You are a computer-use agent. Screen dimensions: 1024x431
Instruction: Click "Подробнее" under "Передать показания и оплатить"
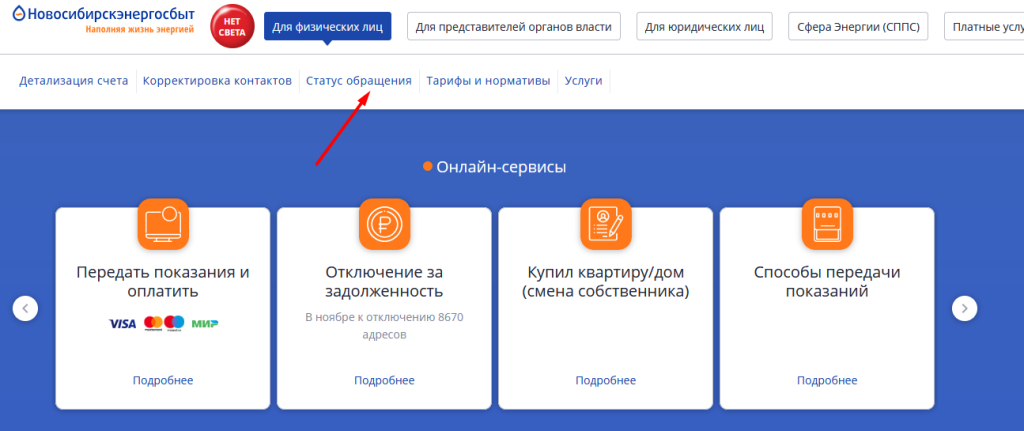tap(162, 380)
